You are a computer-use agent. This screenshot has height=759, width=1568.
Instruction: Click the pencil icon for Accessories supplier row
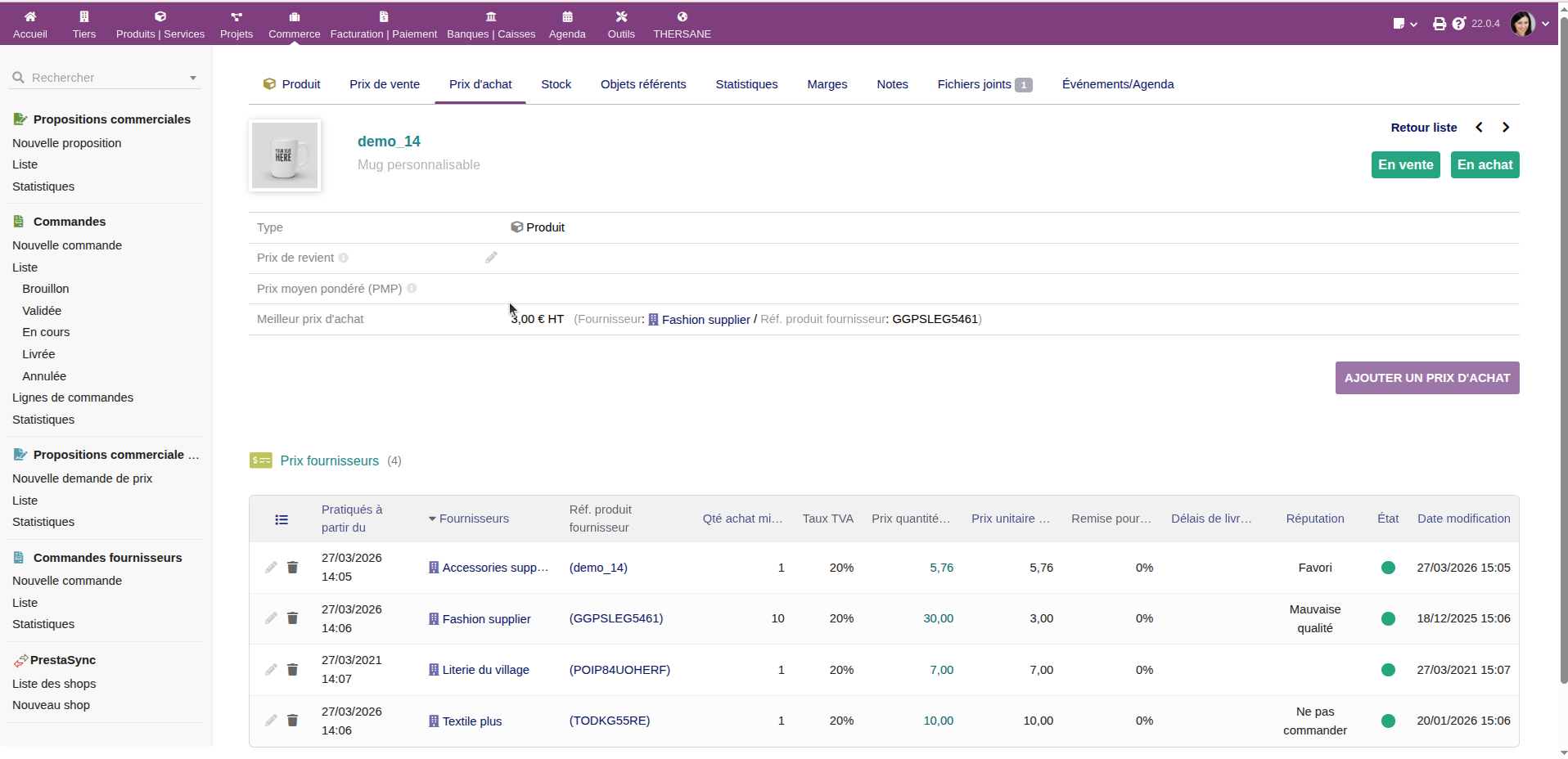pos(271,568)
